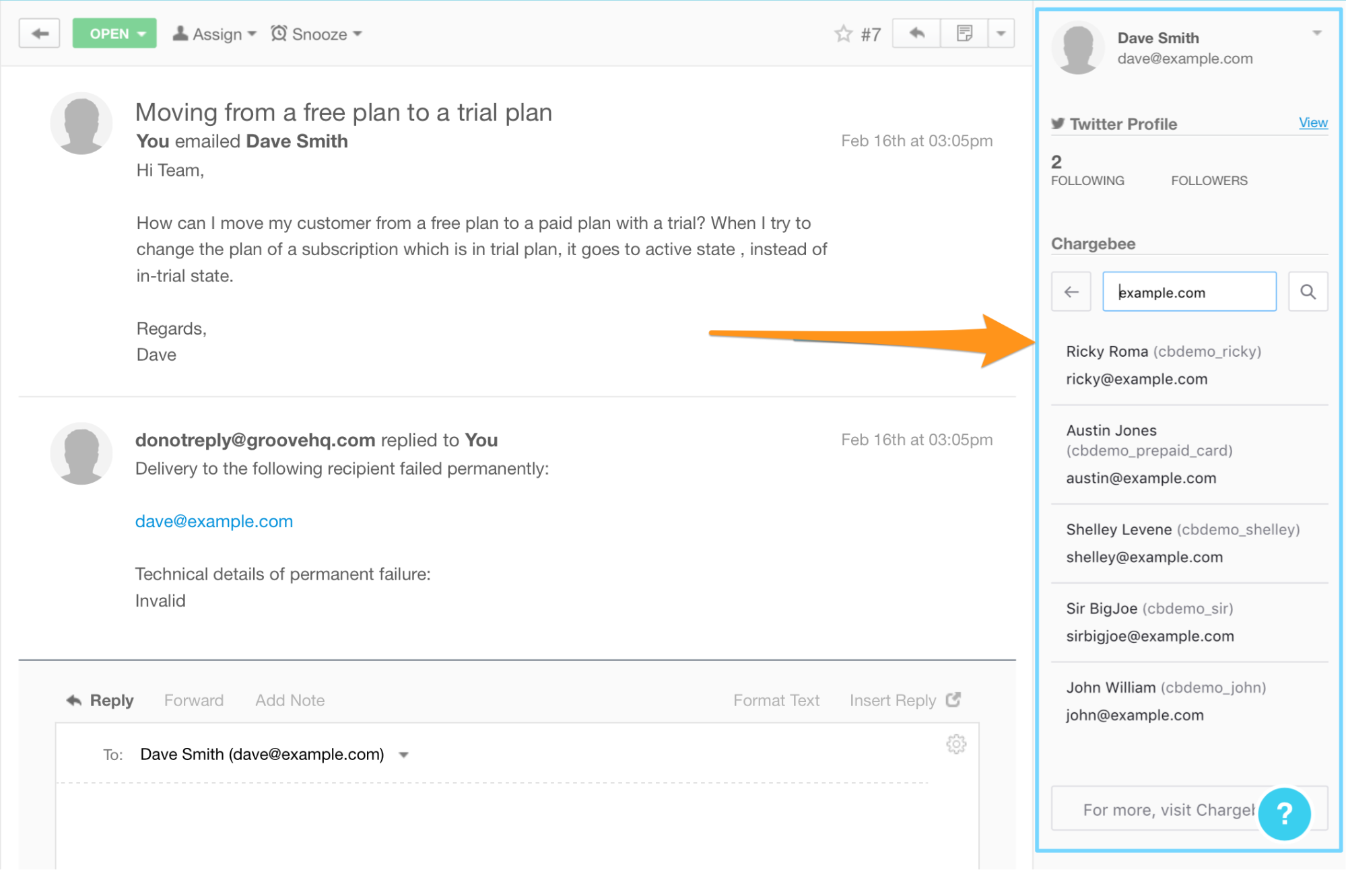The image size is (1346, 896).
Task: Switch to the Add Note tab
Action: point(290,700)
